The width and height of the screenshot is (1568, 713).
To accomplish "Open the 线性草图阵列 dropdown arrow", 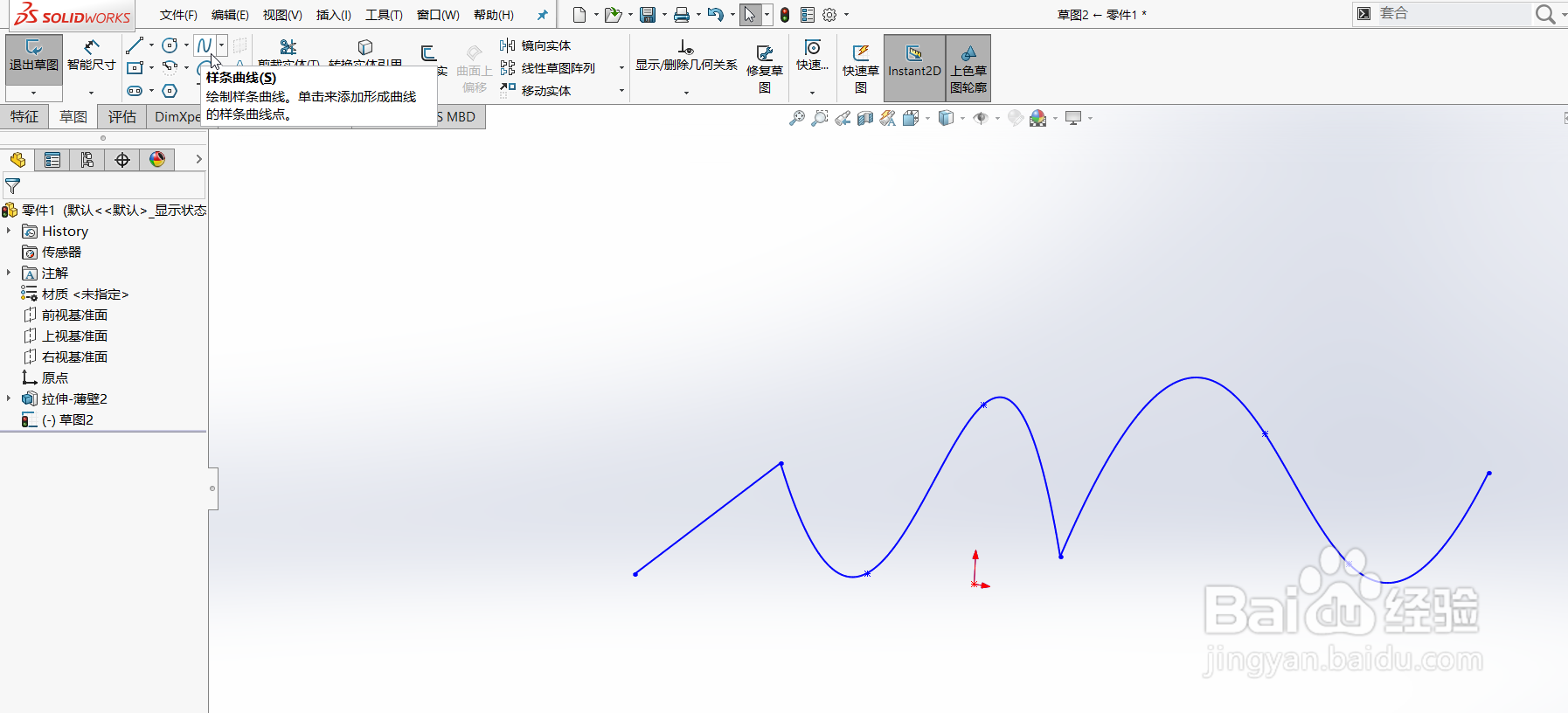I will pos(621,68).
